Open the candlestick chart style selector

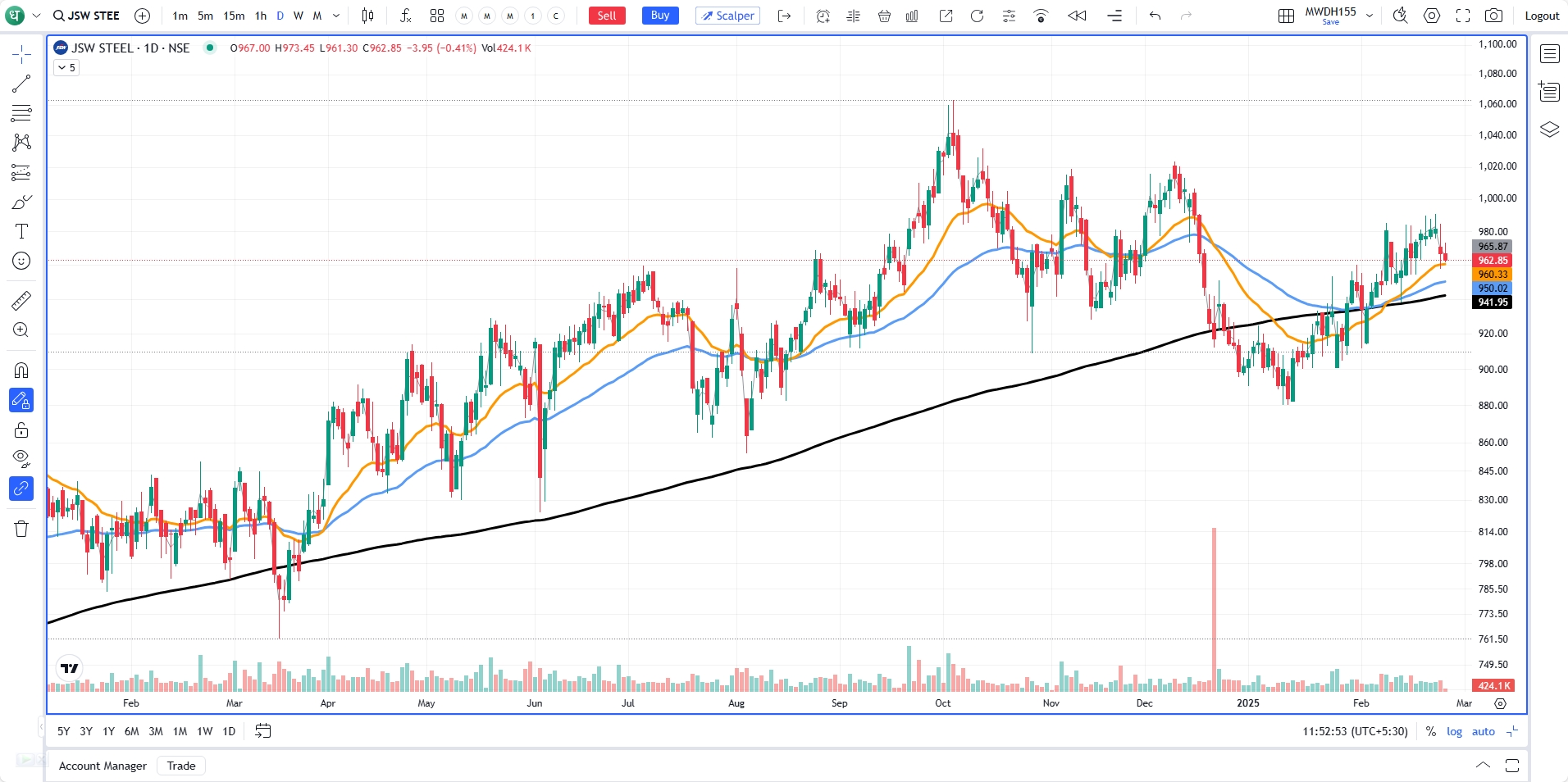tap(368, 16)
